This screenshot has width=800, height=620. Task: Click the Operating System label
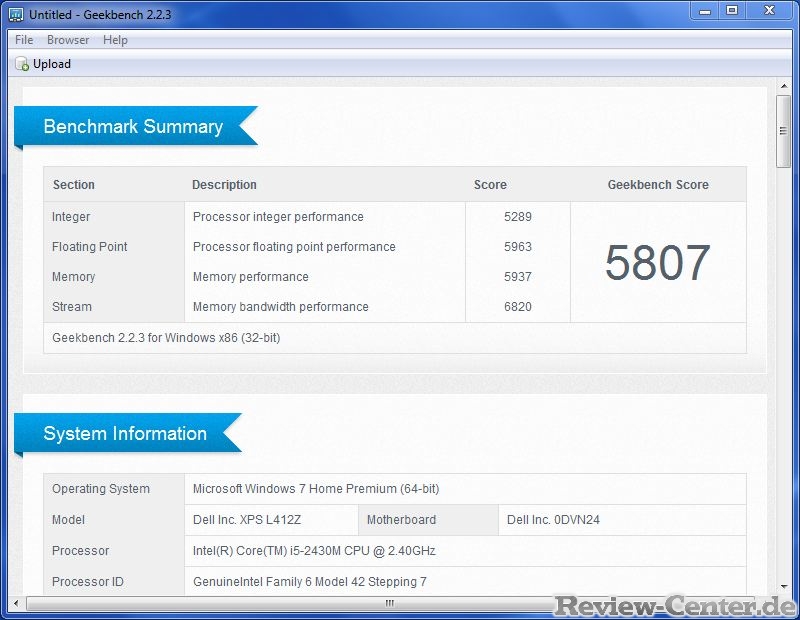coord(101,489)
